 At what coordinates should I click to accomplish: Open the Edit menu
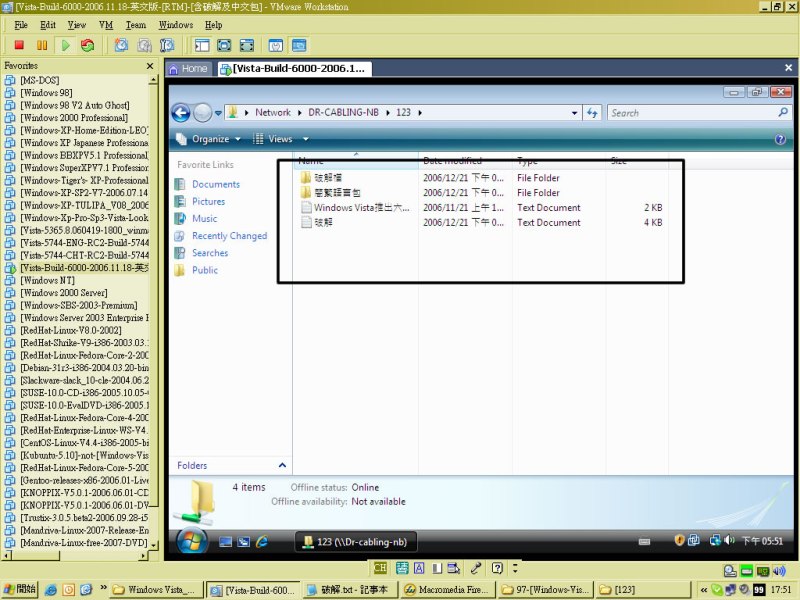click(x=48, y=25)
